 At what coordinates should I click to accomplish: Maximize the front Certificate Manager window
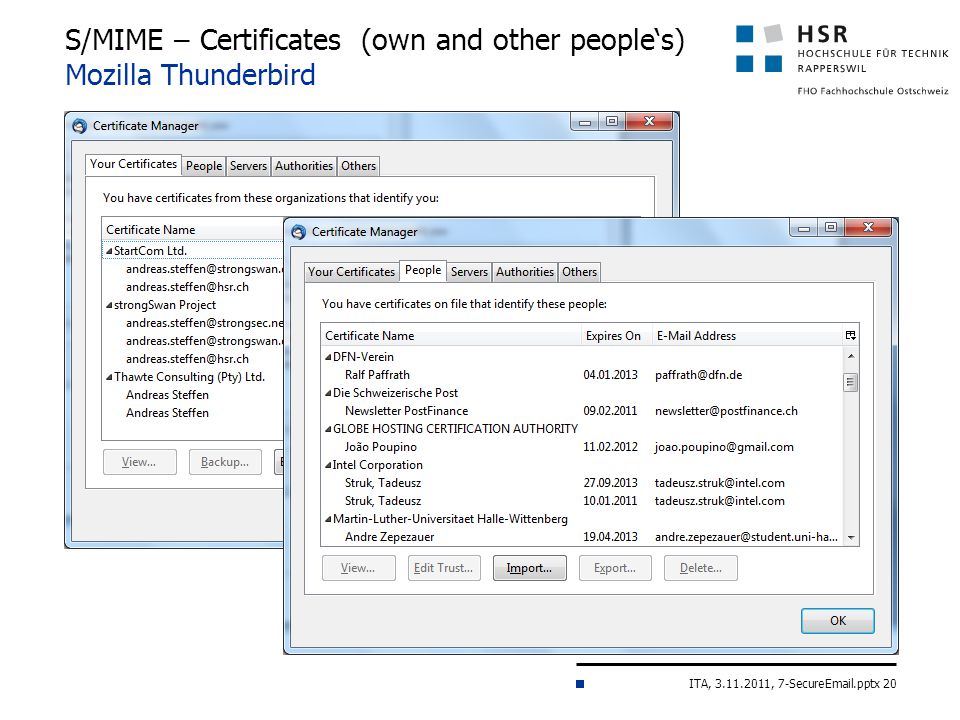click(831, 228)
